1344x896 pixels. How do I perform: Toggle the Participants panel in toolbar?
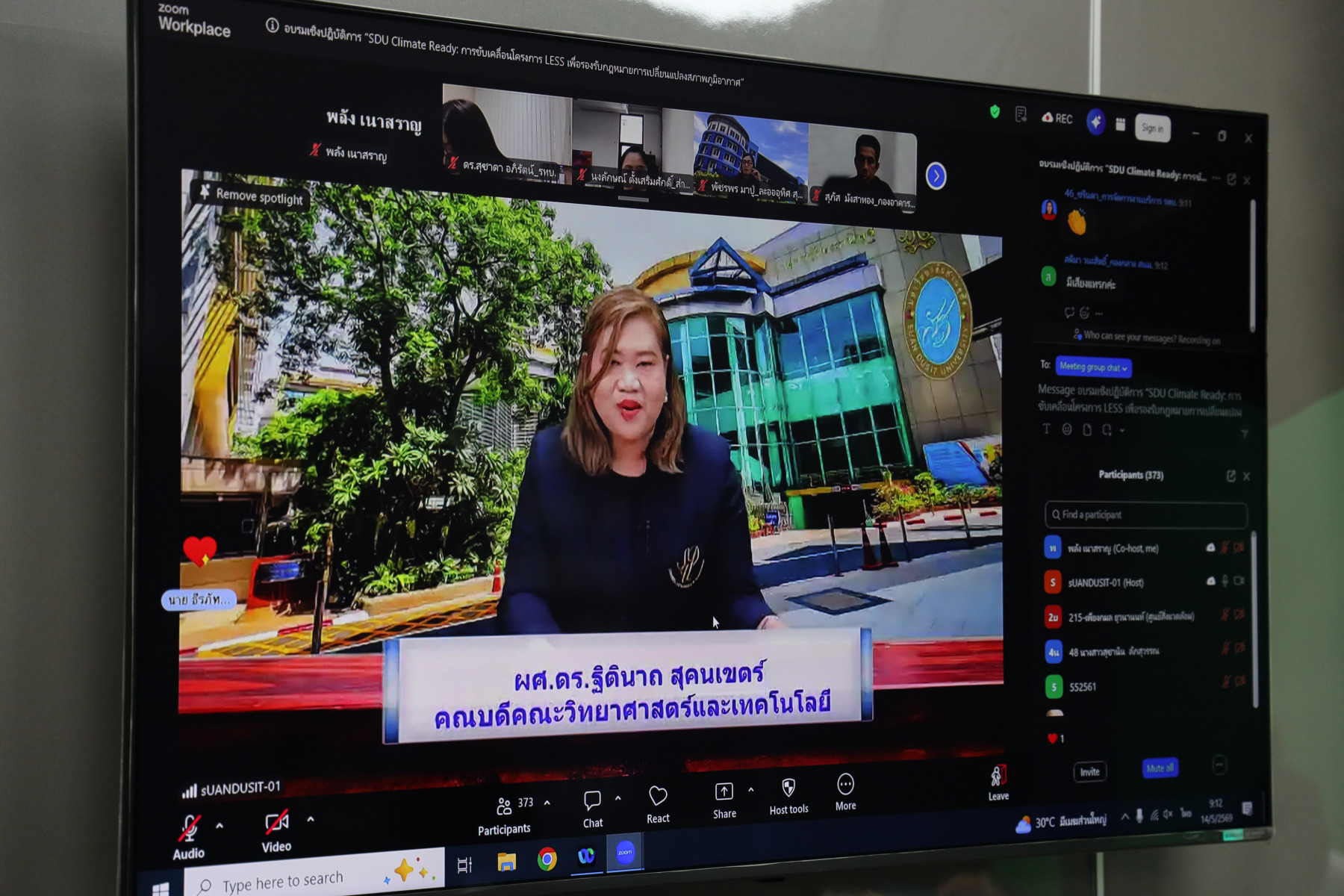click(505, 815)
